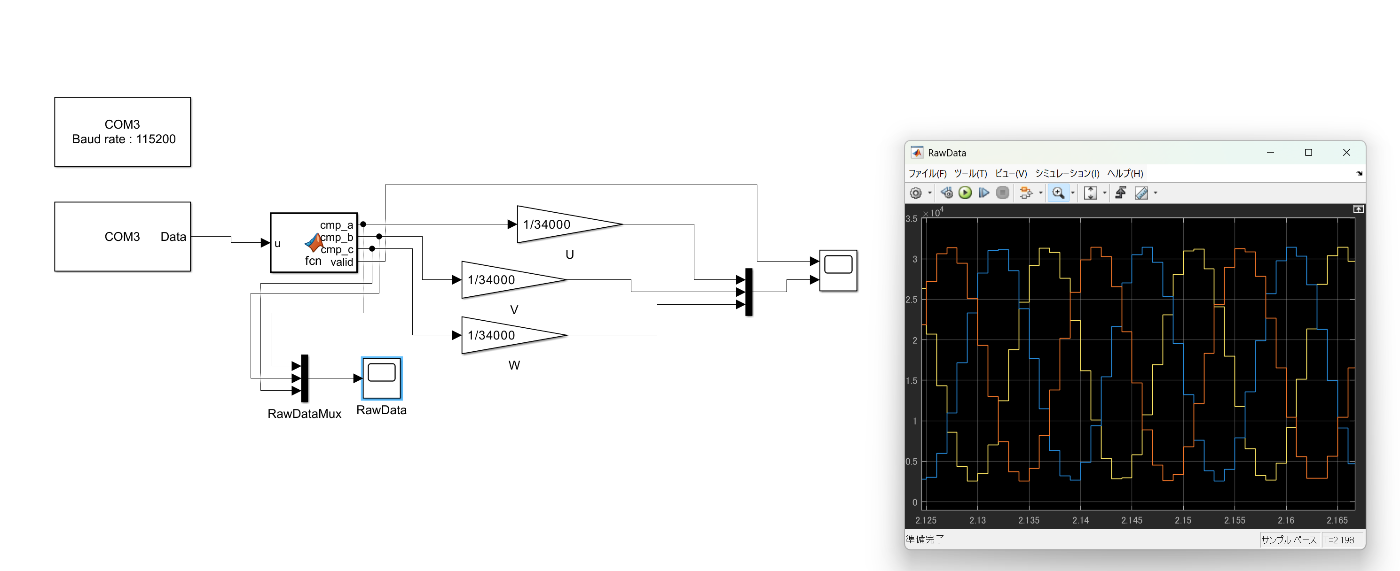Image resolution: width=1400 pixels, height=571 pixels.
Task: Select the W gain block 1/34000
Action: 514,335
